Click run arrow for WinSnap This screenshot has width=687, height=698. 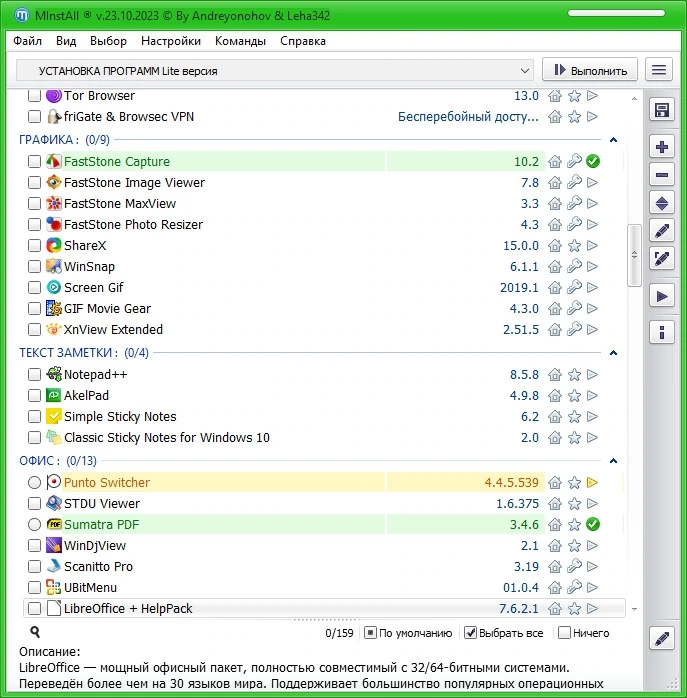point(593,266)
